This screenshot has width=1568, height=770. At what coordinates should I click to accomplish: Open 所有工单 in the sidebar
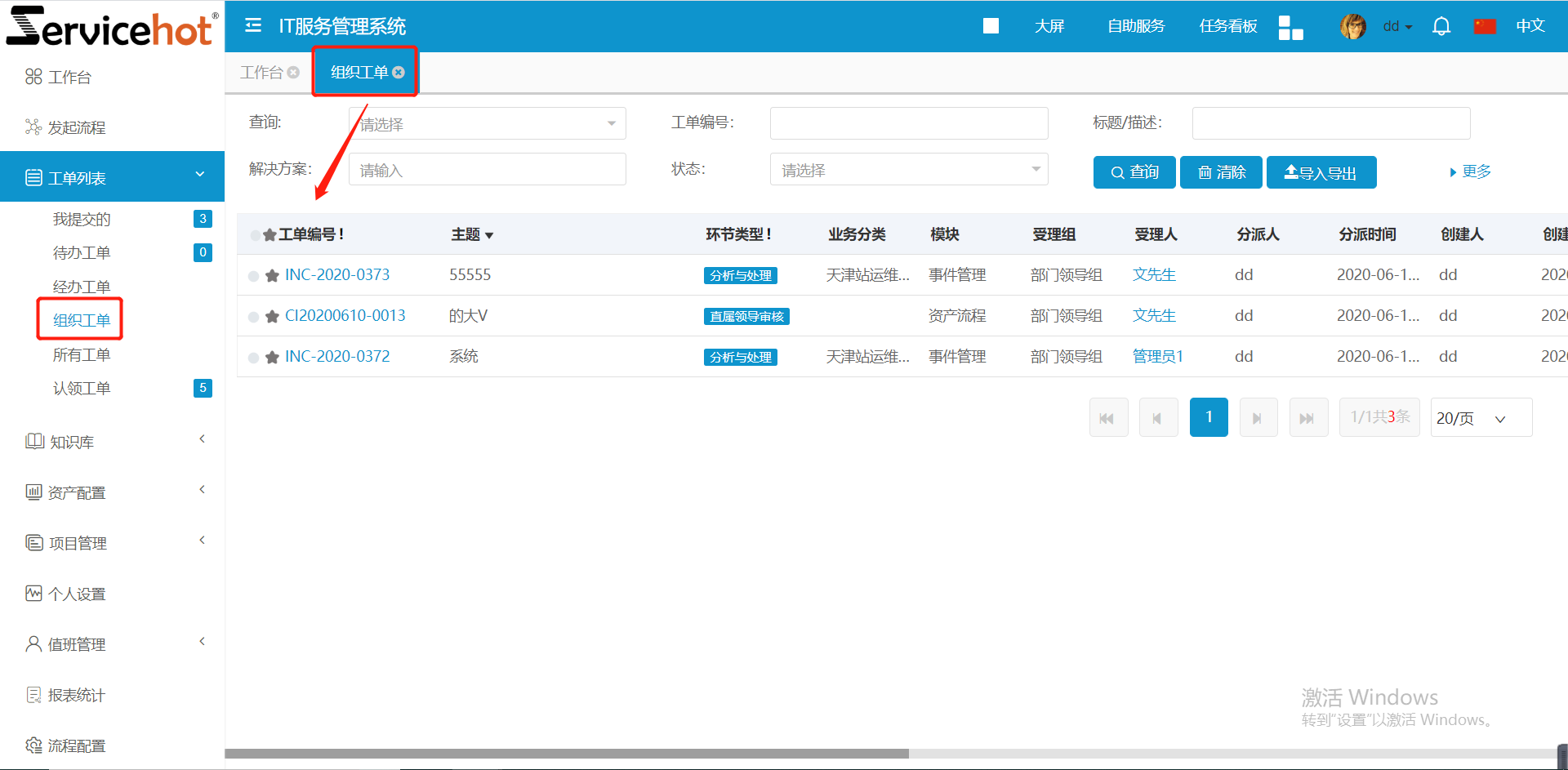click(x=82, y=354)
